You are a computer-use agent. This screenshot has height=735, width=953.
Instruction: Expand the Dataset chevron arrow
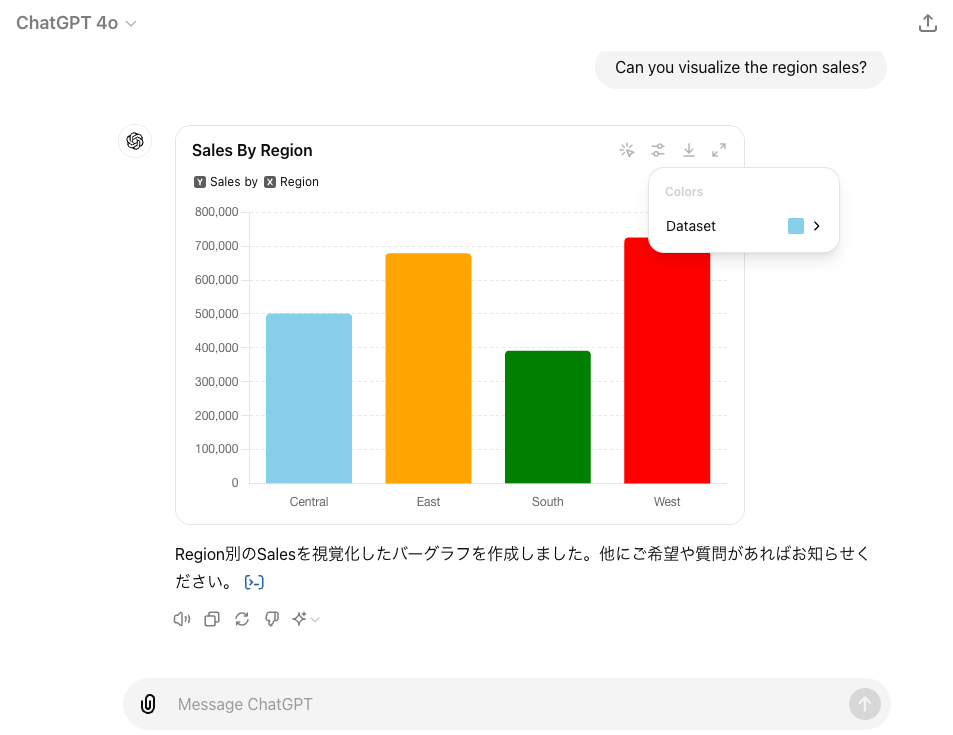(x=817, y=226)
